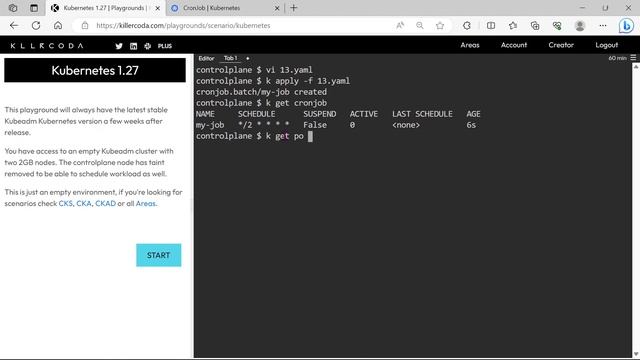
Task: Open the CKAD scenarios link
Action: 105,203
